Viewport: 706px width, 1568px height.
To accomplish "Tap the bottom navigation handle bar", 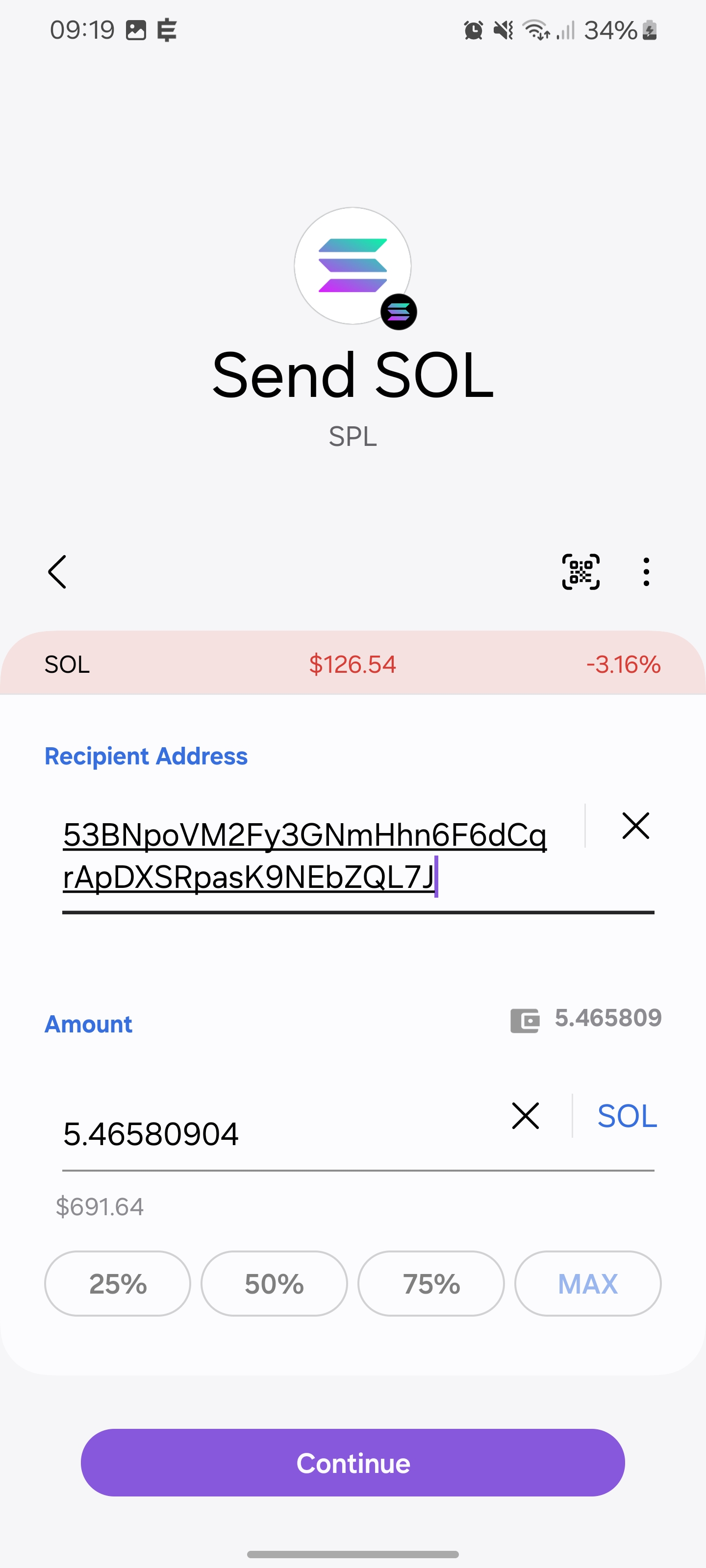I will (353, 1550).
